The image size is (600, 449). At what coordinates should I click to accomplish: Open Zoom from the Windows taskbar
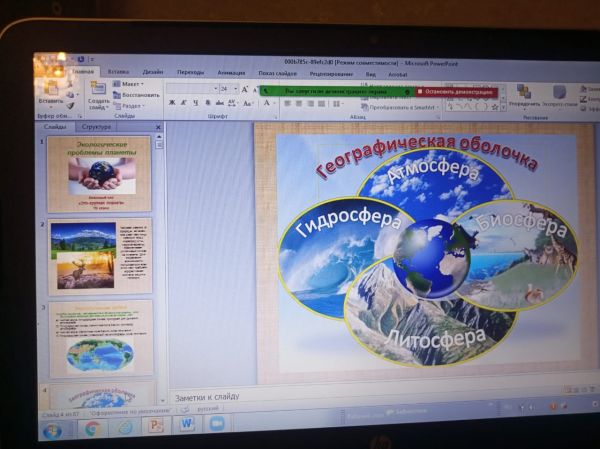[217, 423]
